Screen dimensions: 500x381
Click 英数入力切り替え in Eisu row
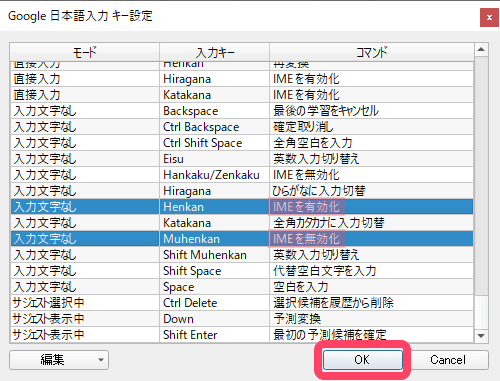[x=371, y=159]
